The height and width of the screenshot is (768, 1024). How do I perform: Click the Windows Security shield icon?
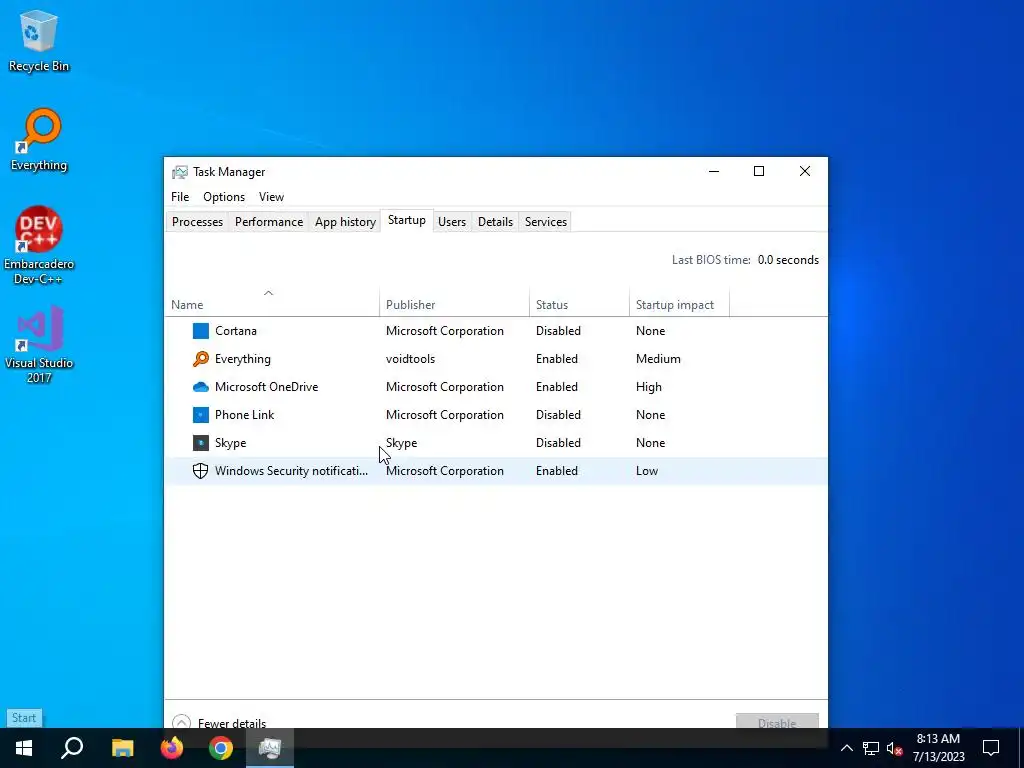(x=200, y=471)
